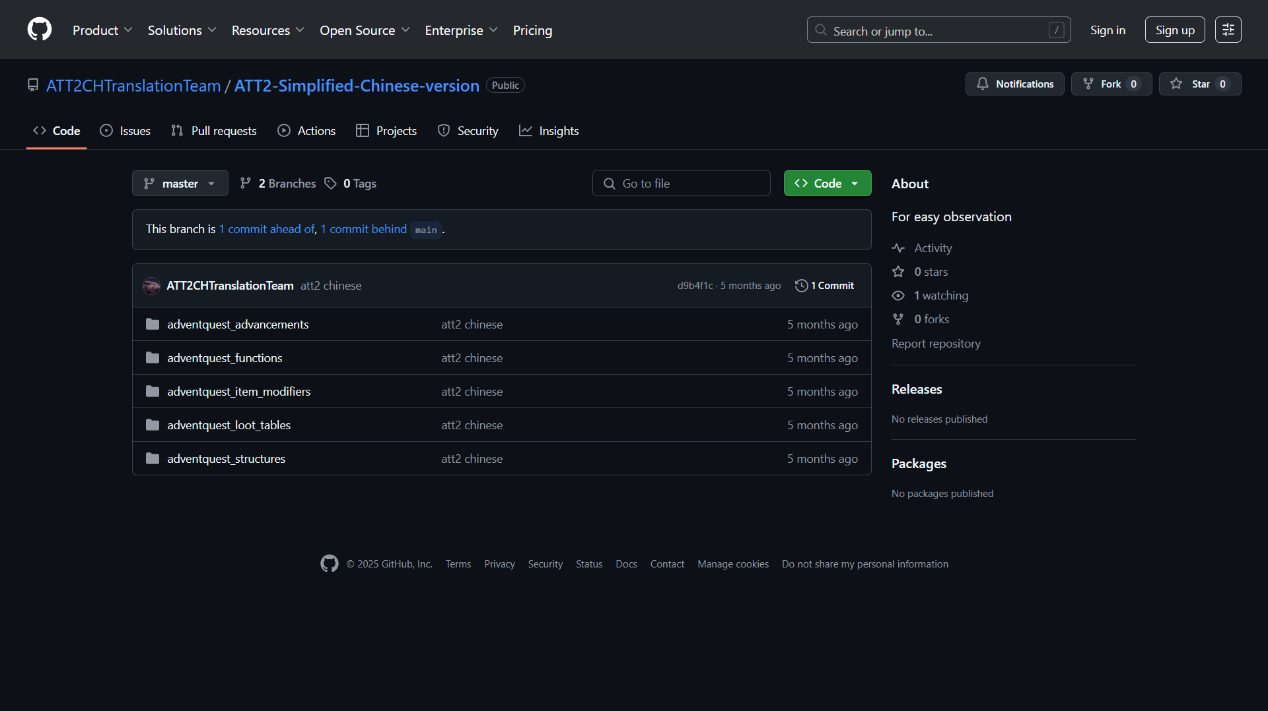Click the Sign in link
1268x711 pixels.
click(x=1108, y=30)
